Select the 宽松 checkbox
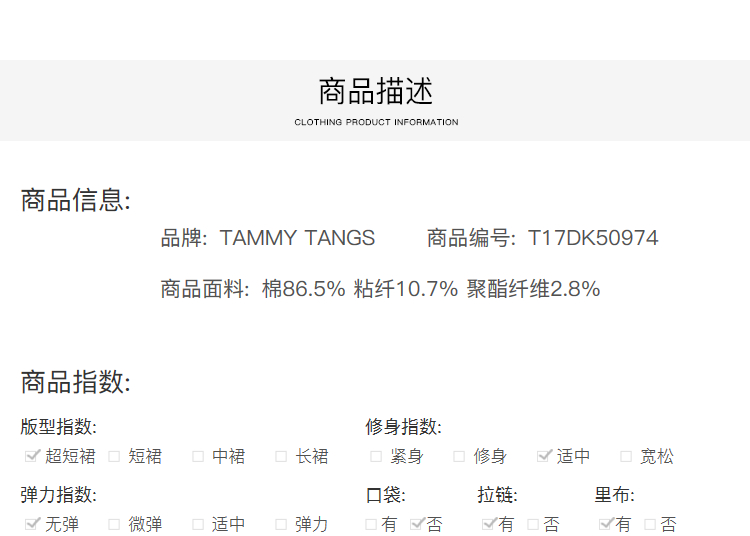750x536 pixels. point(626,456)
